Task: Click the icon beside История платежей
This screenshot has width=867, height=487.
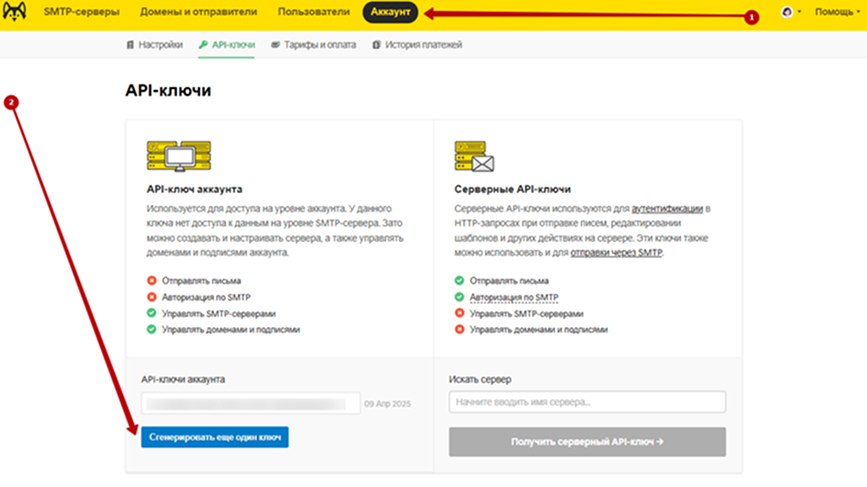Action: 376,45
